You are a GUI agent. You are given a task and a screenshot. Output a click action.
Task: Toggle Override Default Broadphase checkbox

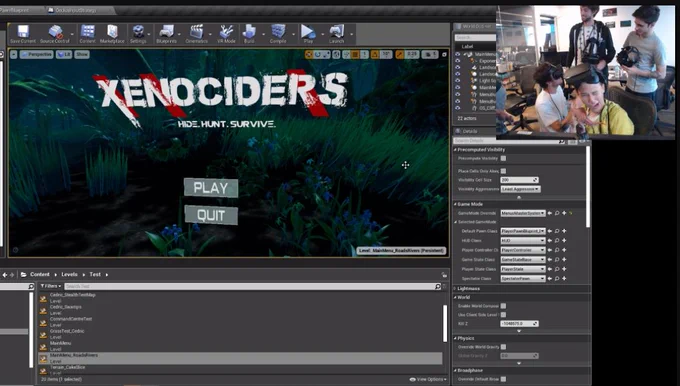(503, 379)
